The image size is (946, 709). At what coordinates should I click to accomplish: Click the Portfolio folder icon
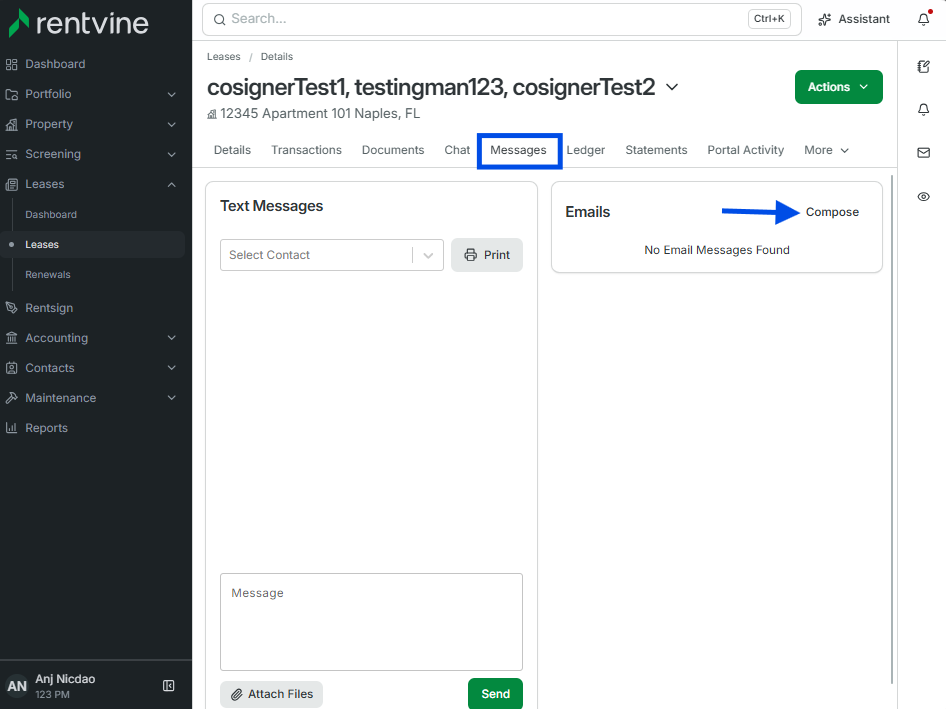click(x=11, y=94)
